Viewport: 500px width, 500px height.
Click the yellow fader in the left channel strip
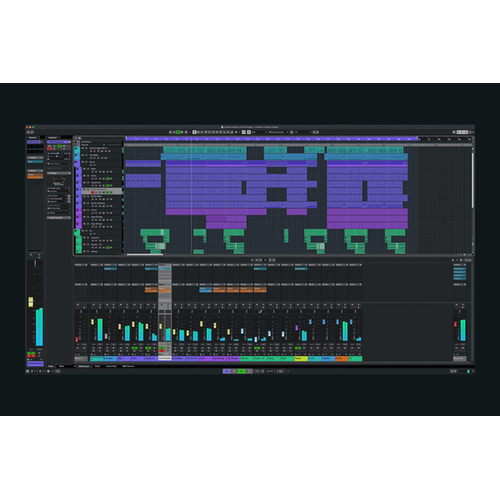coord(31,302)
